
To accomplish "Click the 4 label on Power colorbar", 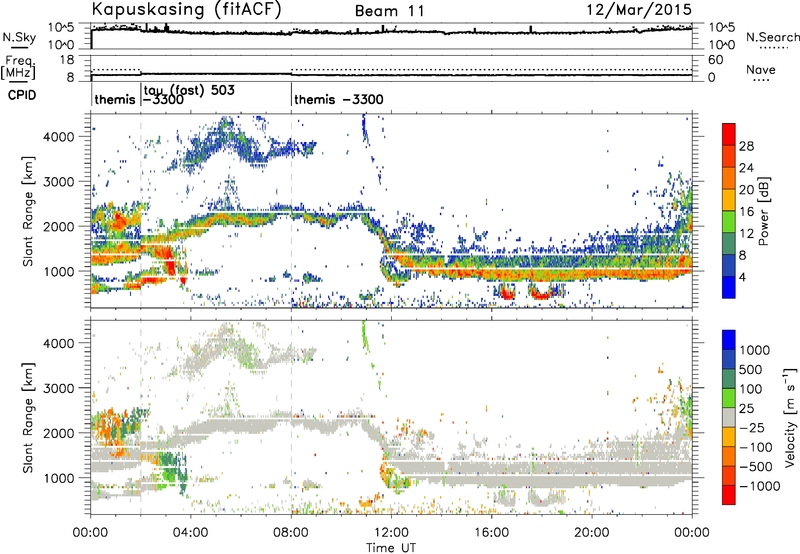I will point(742,277).
